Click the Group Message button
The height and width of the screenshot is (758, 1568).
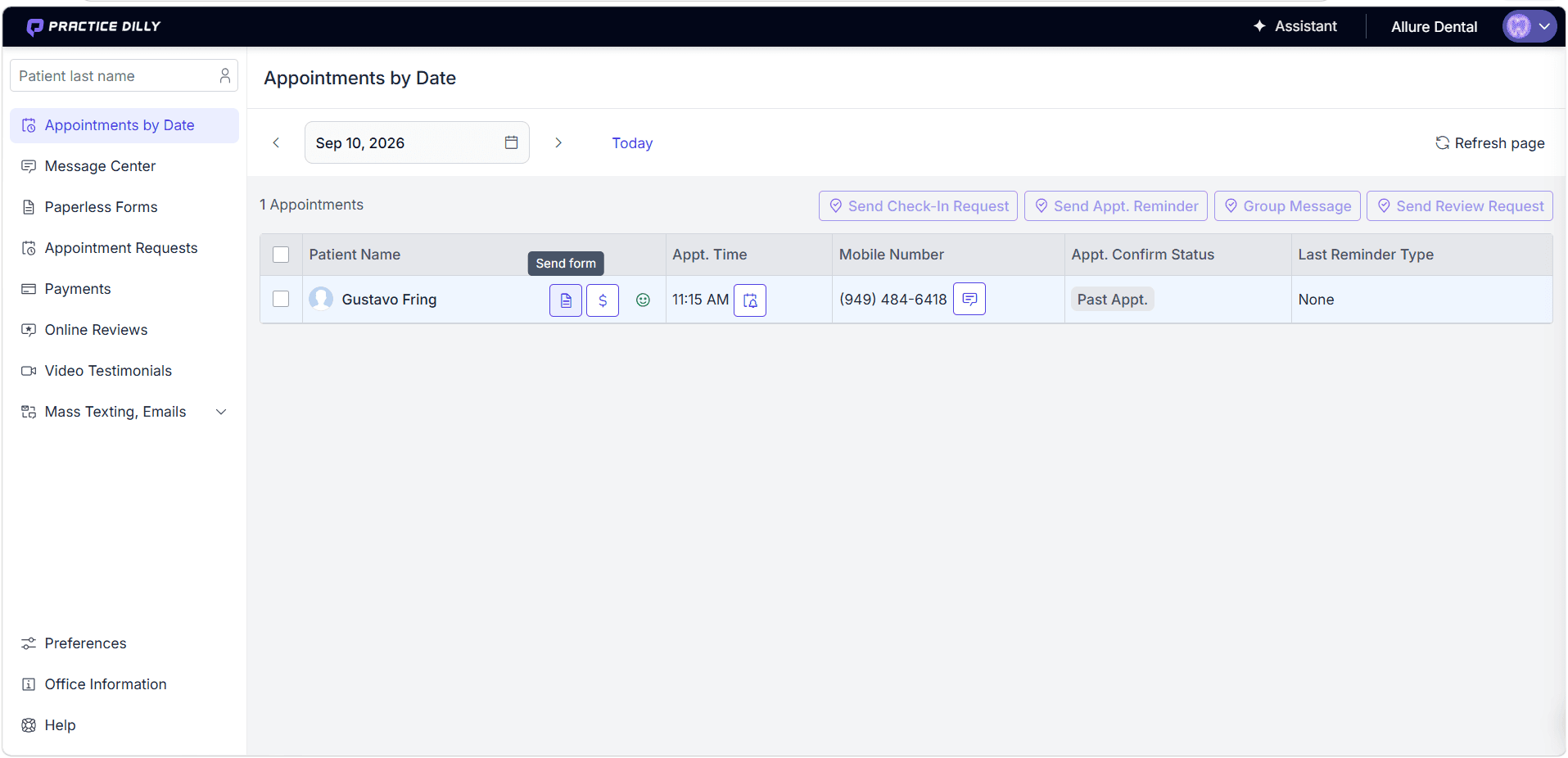[1287, 206]
